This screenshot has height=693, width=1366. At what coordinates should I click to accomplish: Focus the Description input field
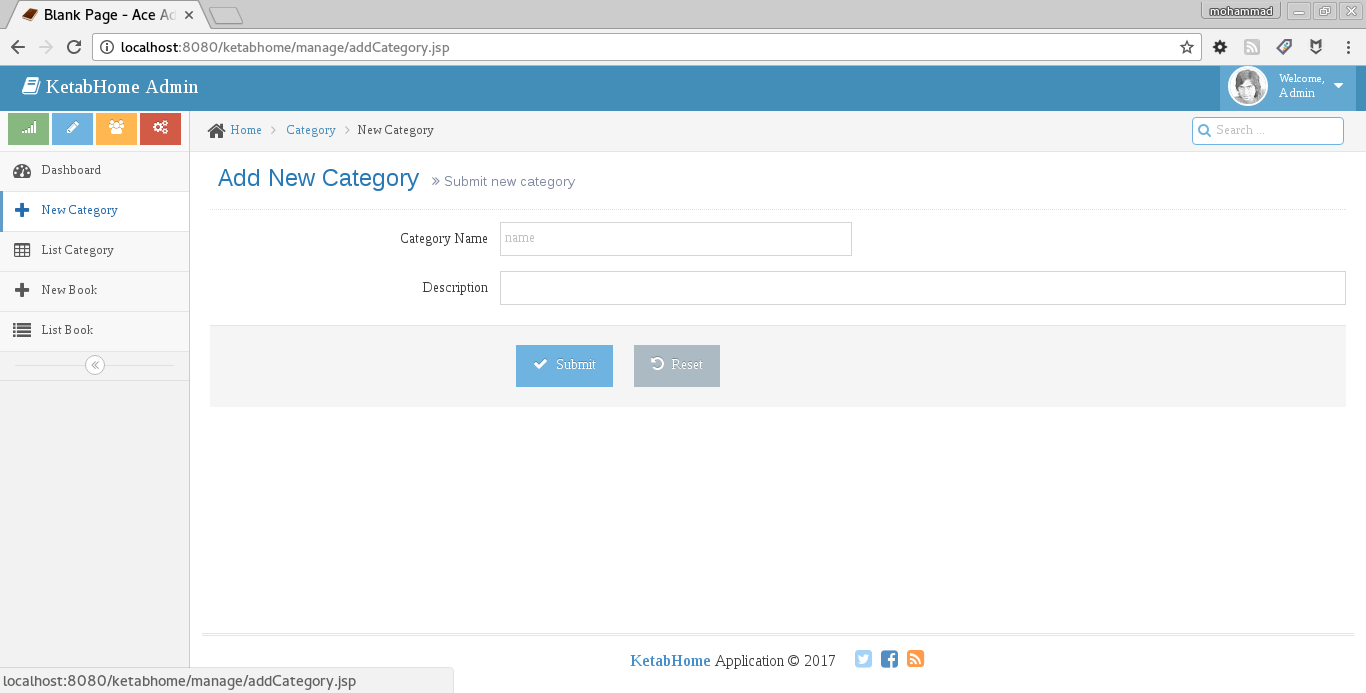[922, 288]
